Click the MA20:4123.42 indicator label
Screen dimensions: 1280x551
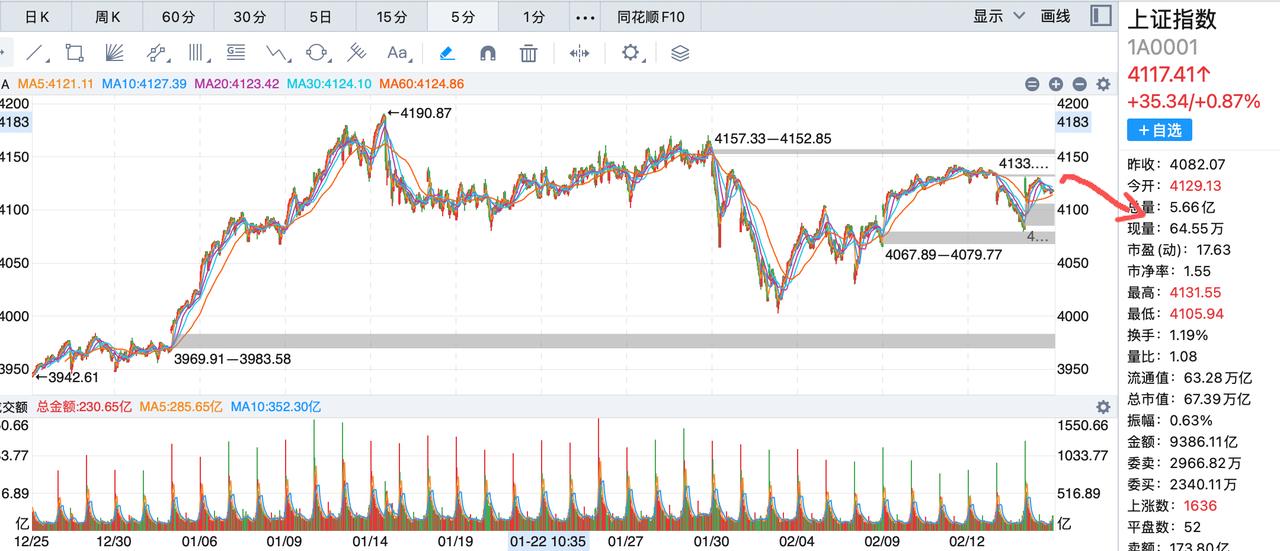tap(236, 84)
